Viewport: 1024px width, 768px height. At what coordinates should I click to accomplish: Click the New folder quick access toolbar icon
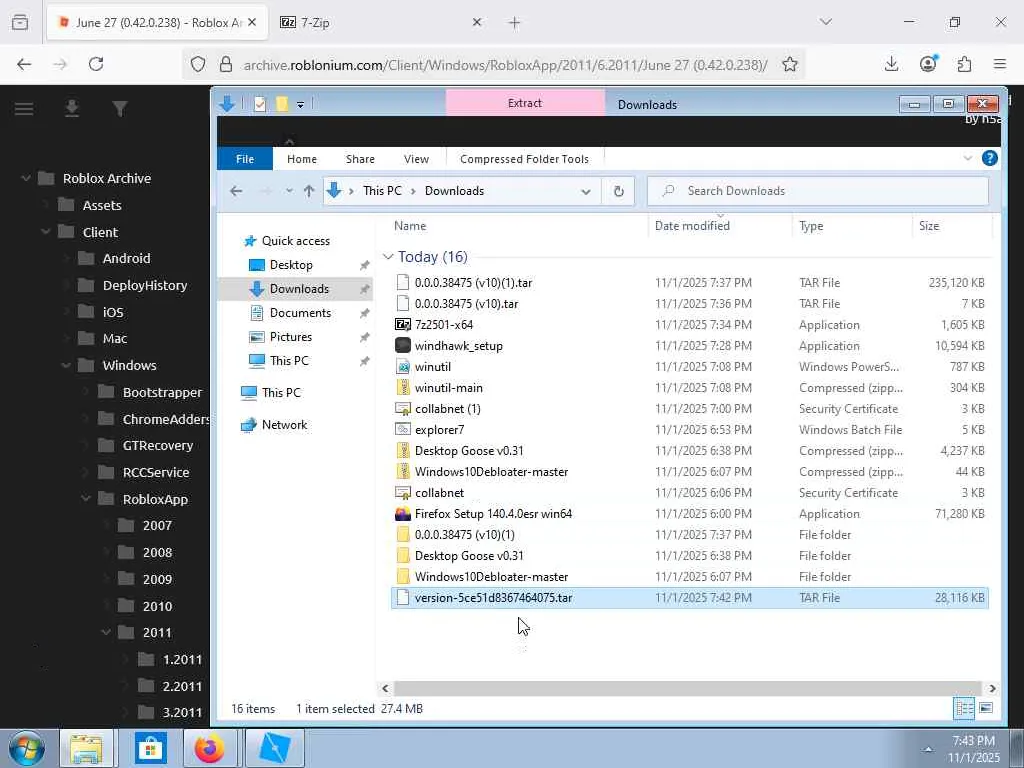[281, 104]
